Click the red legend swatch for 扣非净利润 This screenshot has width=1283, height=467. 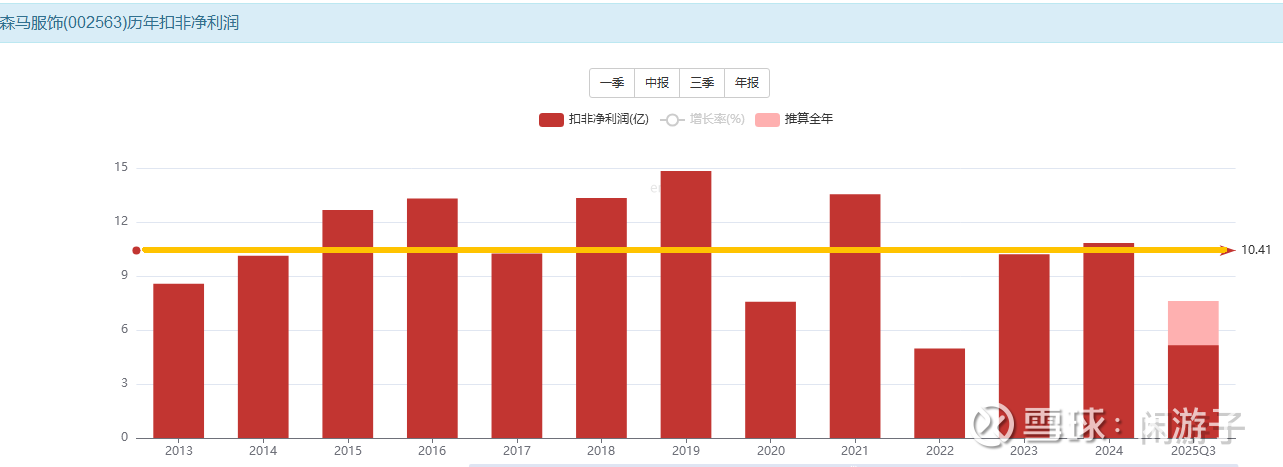pyautogui.click(x=551, y=120)
